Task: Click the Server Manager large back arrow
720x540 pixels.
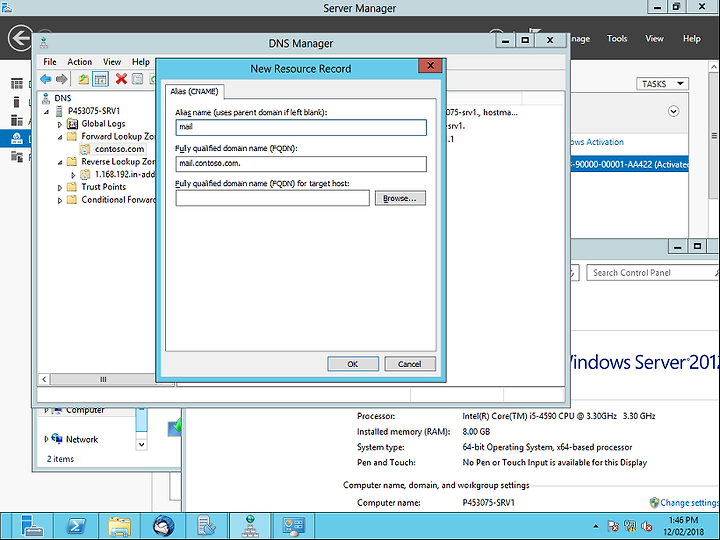Action: pos(20,38)
